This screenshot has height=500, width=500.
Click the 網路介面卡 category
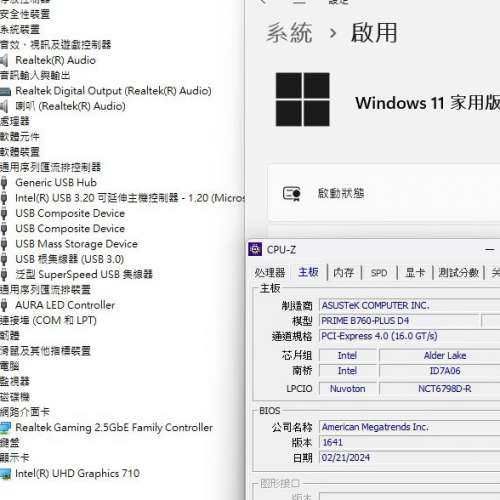click(x=25, y=412)
